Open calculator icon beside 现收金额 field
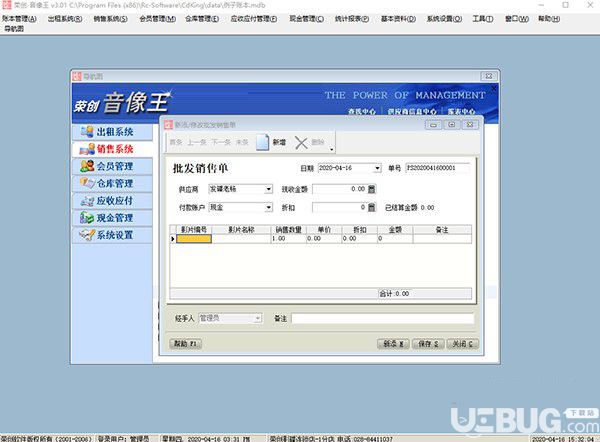 click(372, 189)
